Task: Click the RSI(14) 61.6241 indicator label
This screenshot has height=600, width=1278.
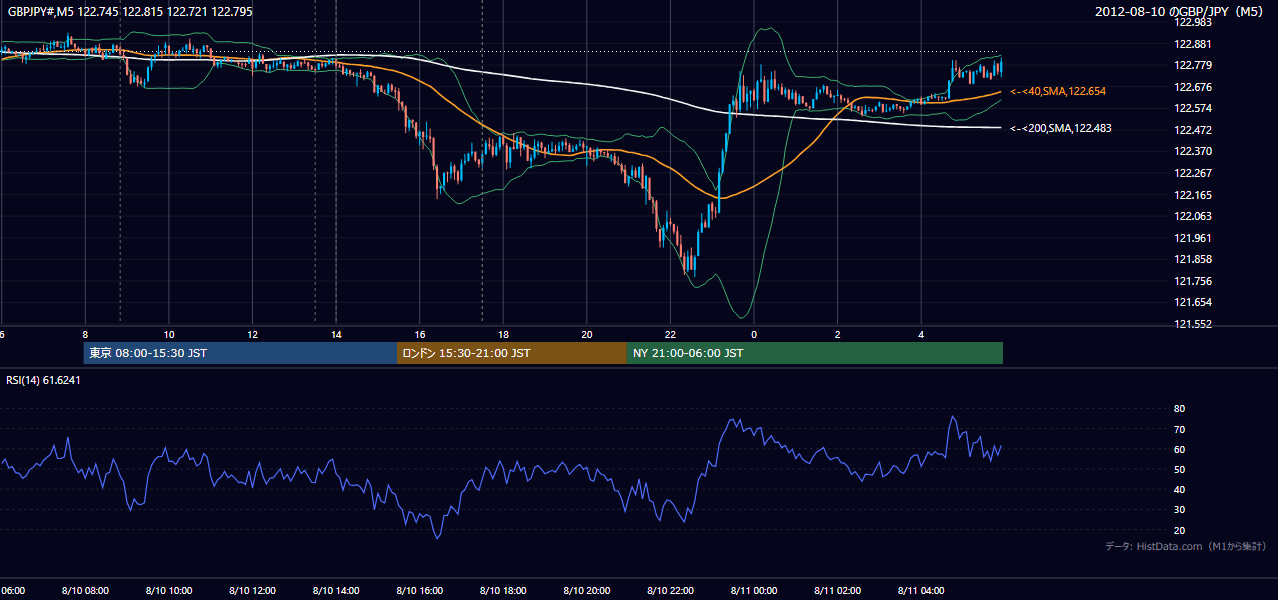Action: pyautogui.click(x=43, y=380)
